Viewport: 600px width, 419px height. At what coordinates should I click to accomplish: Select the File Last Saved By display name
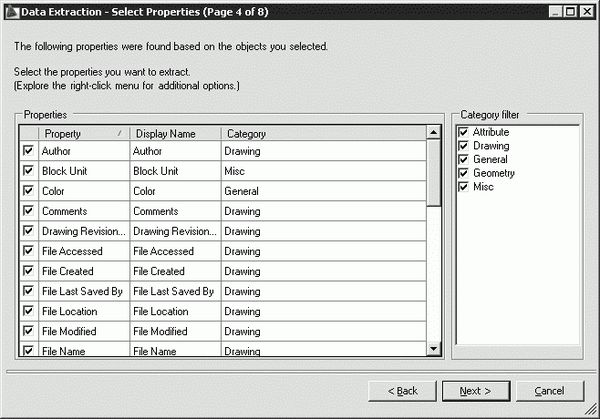point(176,291)
